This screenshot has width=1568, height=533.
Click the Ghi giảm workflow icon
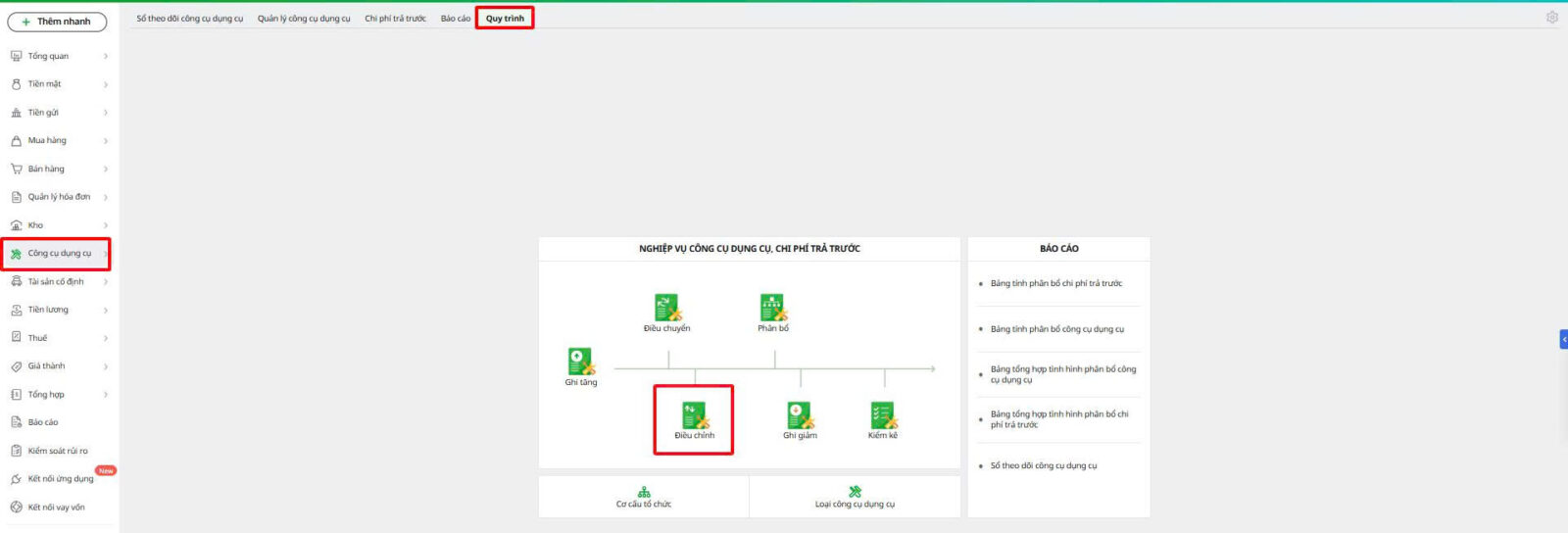(800, 416)
